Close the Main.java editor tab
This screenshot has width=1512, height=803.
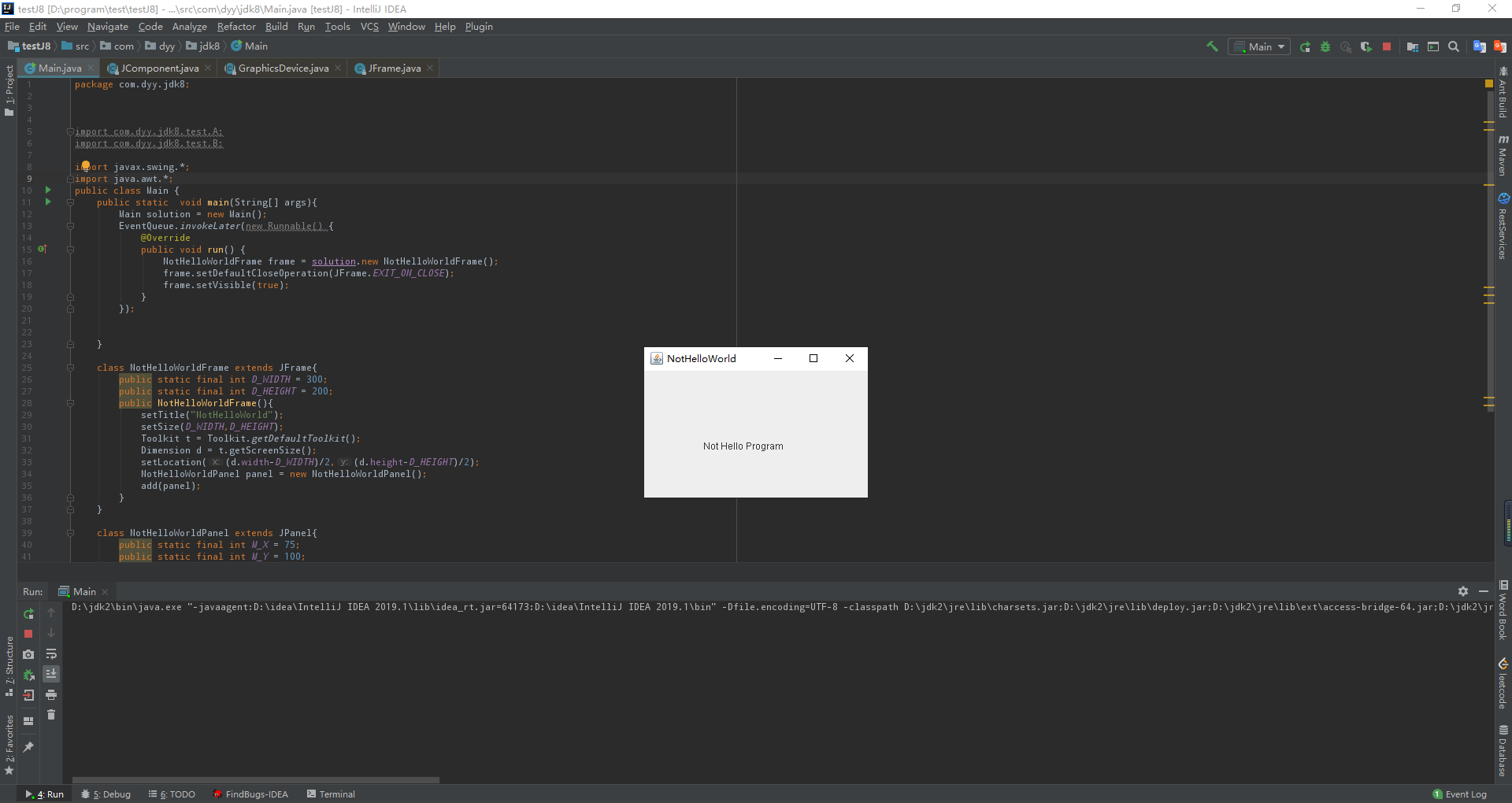[x=91, y=68]
